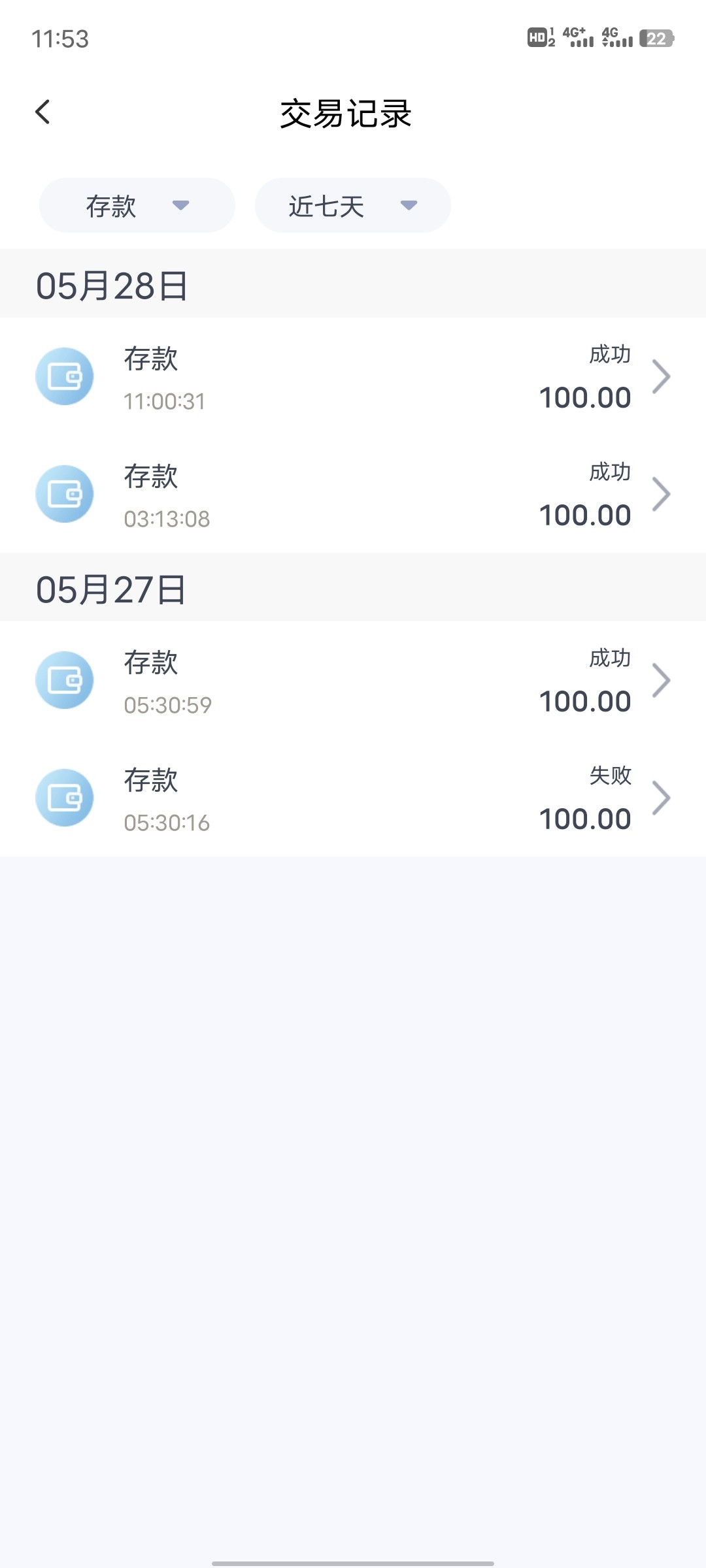
Task: Open the 存款 transaction type dropdown
Action: (137, 206)
